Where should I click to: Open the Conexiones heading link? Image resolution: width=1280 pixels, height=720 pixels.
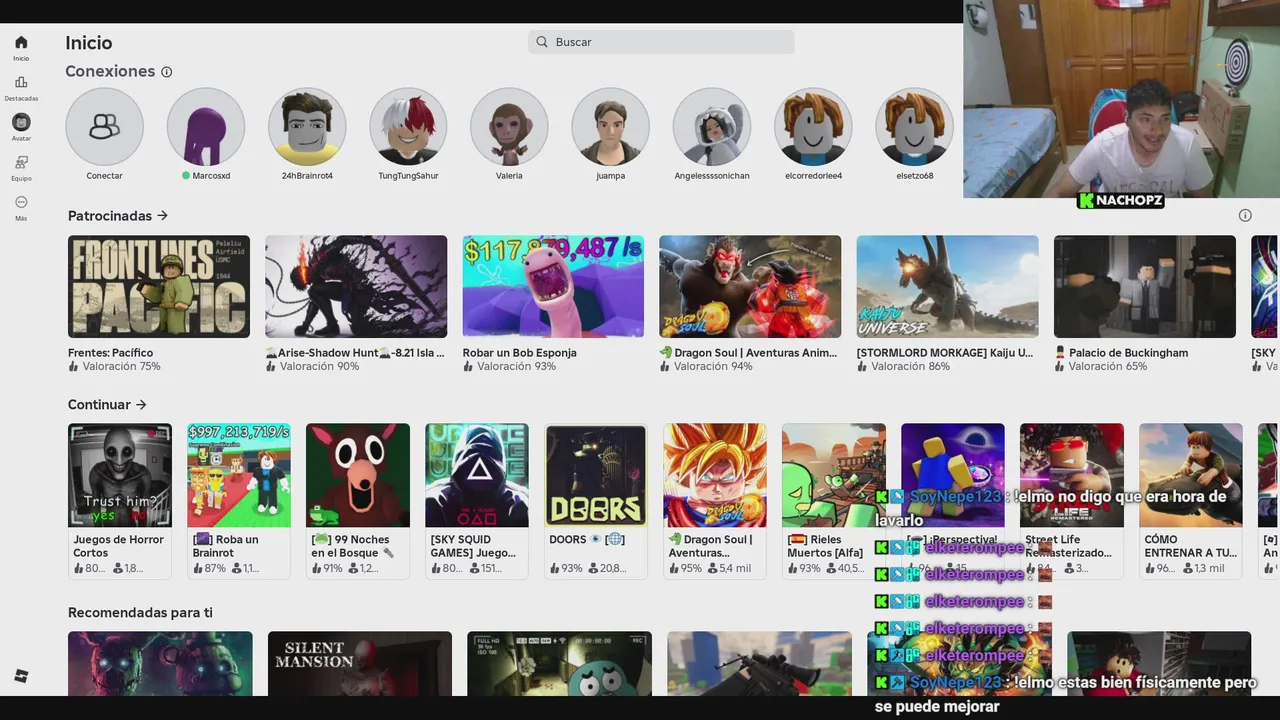110,72
